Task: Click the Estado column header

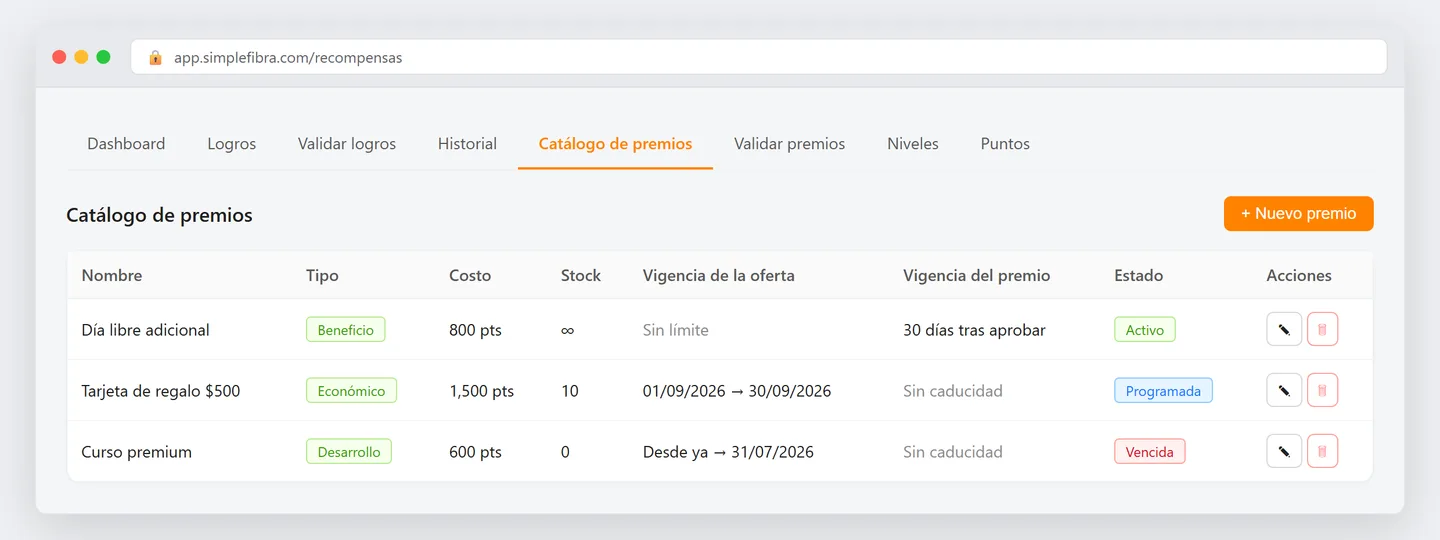Action: (1139, 275)
